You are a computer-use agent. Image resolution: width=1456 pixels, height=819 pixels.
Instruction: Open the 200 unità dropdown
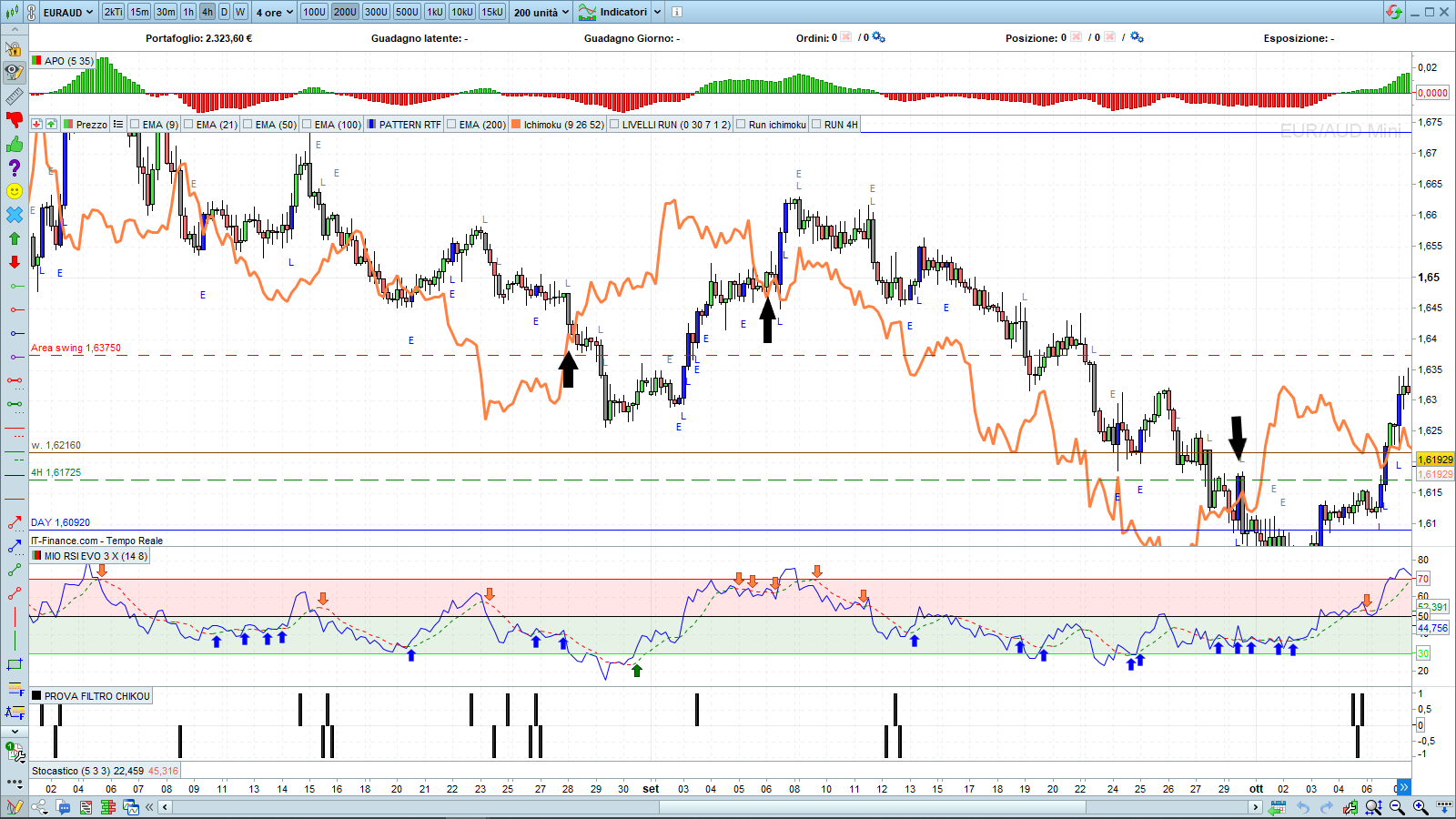[541, 13]
